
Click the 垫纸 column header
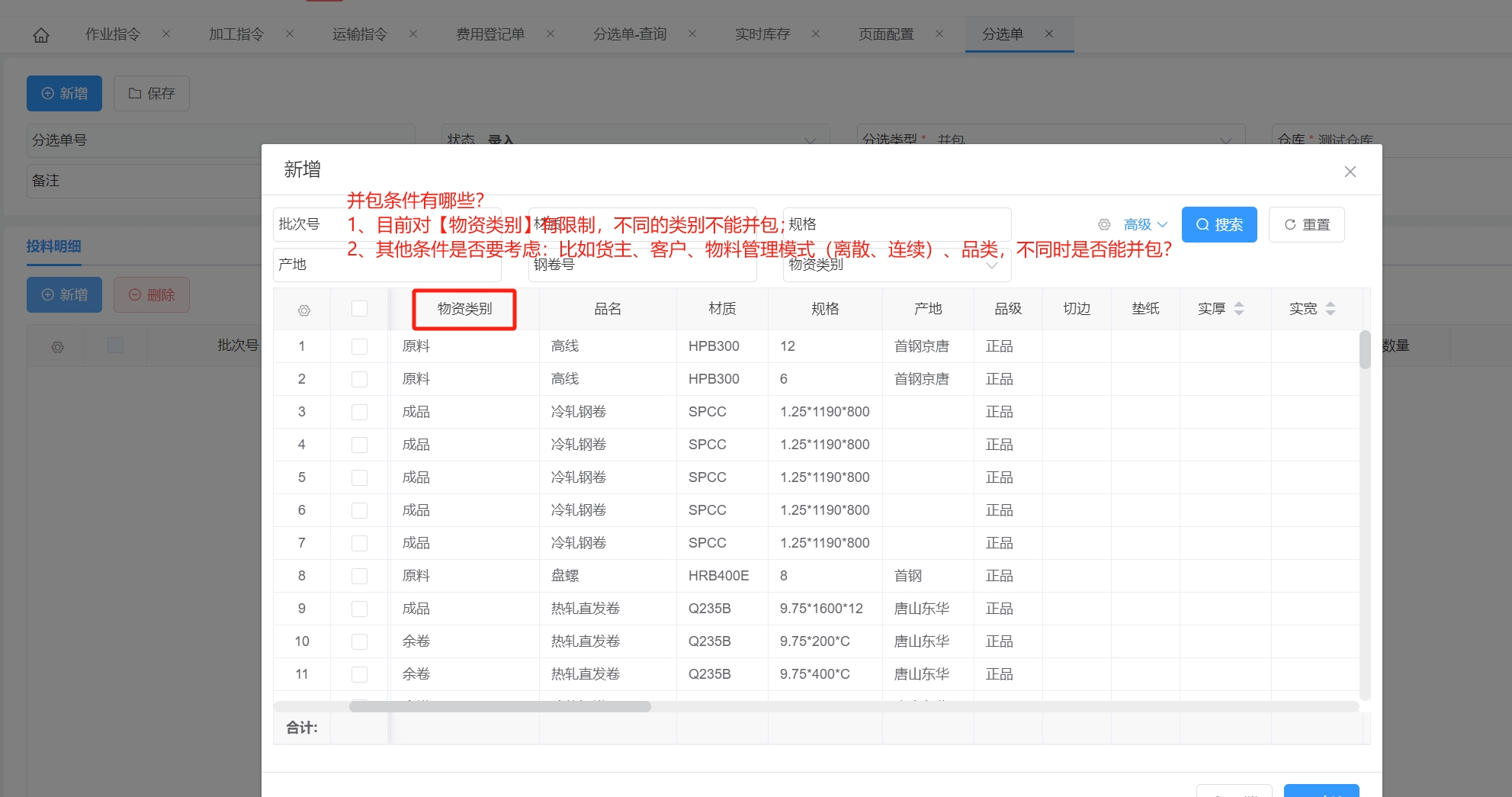point(1145,309)
